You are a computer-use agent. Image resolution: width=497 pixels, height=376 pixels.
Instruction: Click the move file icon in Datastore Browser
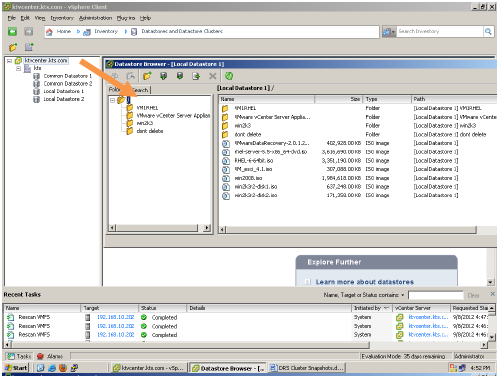196,76
